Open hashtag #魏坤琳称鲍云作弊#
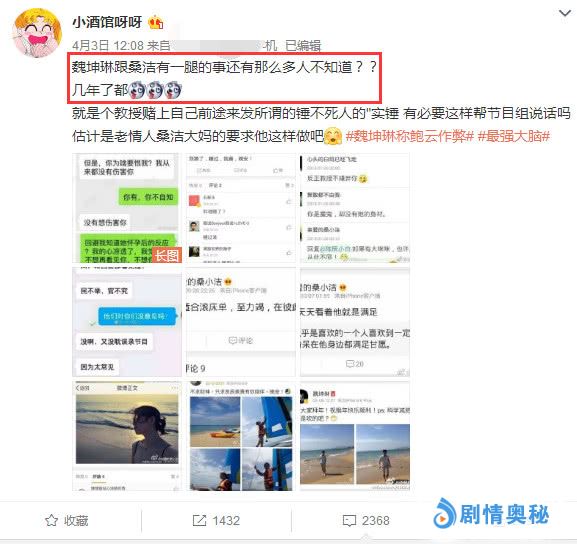577x544 pixels. tap(410, 136)
